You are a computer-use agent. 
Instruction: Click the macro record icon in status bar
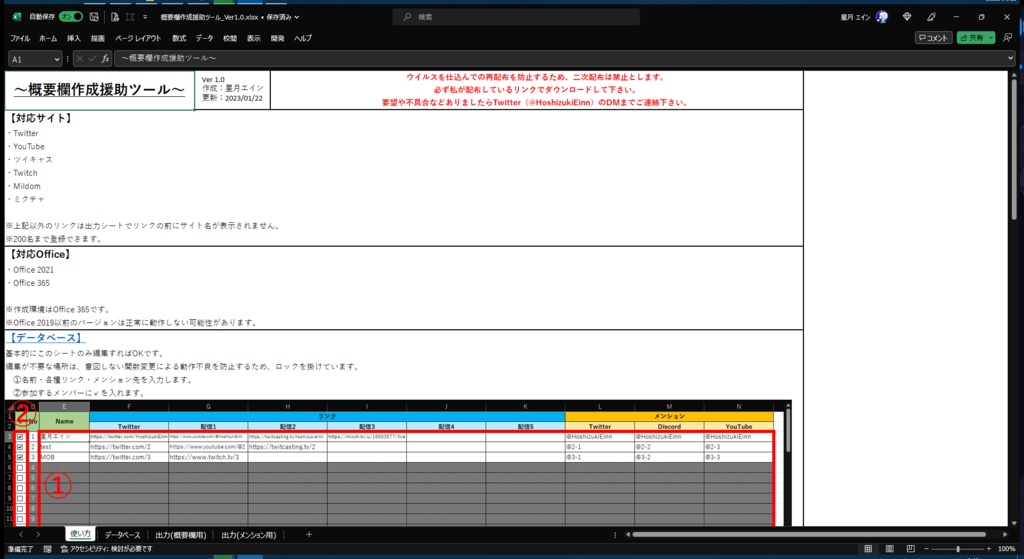click(x=48, y=549)
